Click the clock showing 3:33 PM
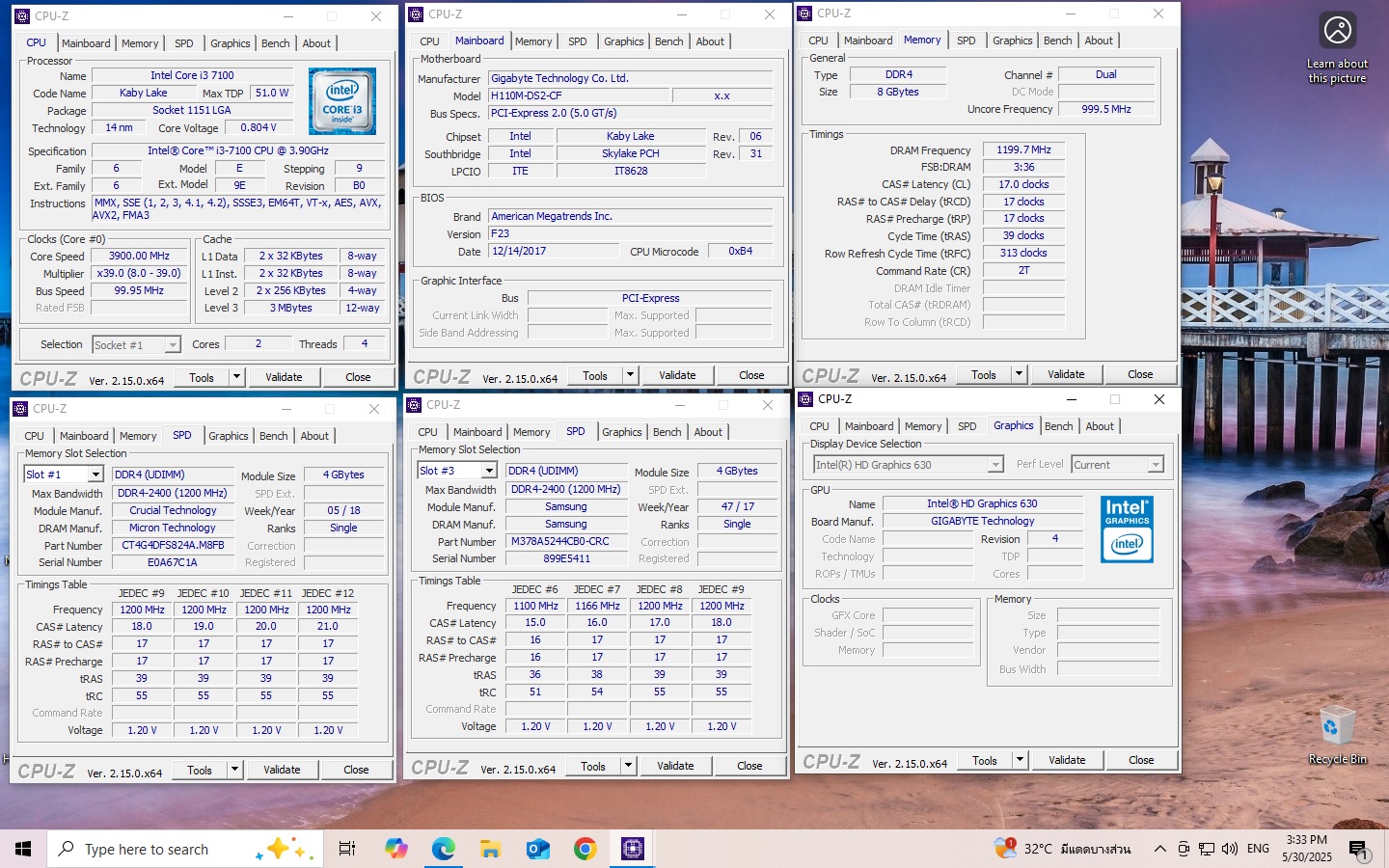The width and height of the screenshot is (1389, 868). coord(1307,849)
